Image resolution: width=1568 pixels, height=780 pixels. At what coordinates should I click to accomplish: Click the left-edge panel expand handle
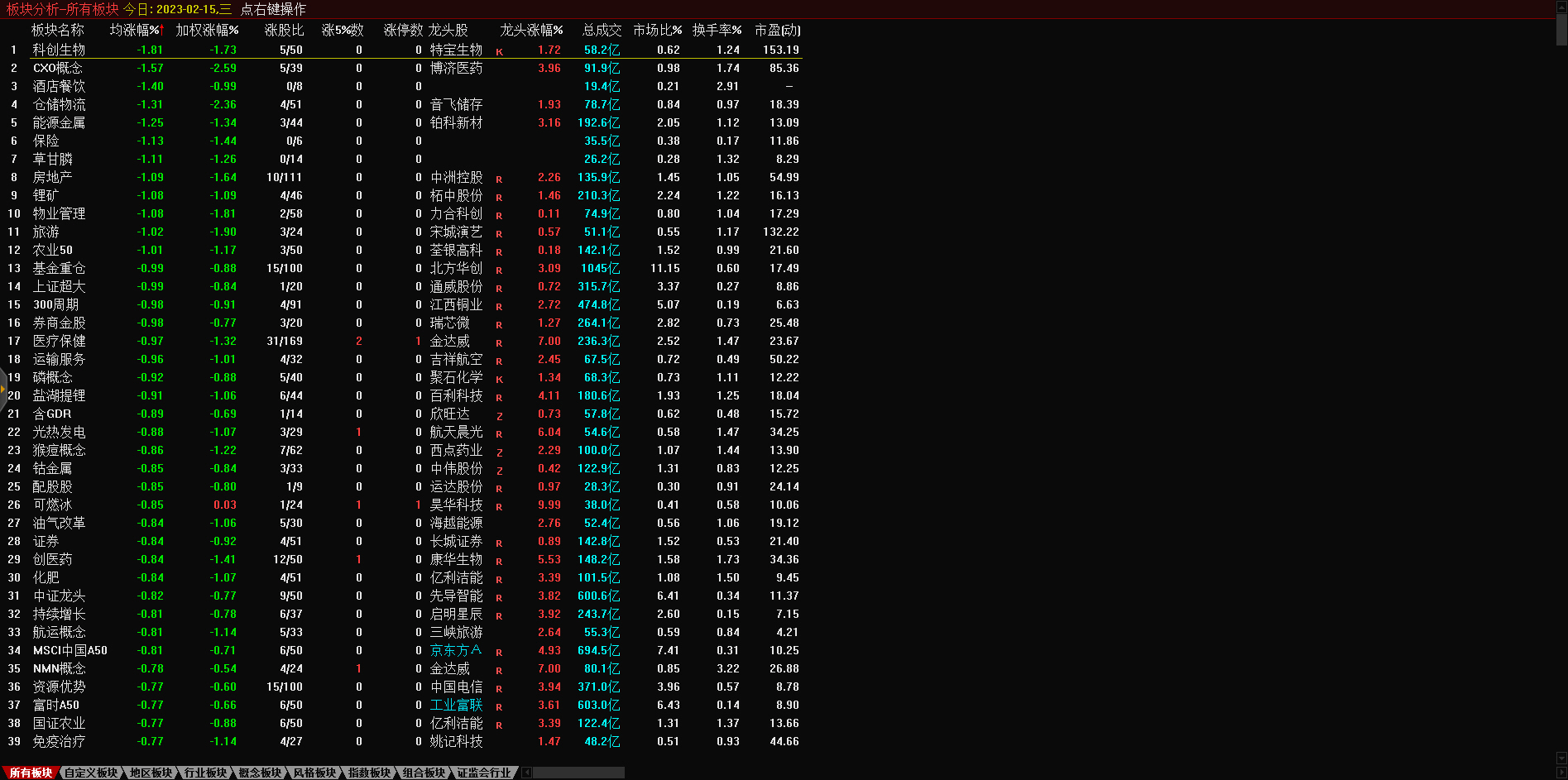click(x=3, y=387)
